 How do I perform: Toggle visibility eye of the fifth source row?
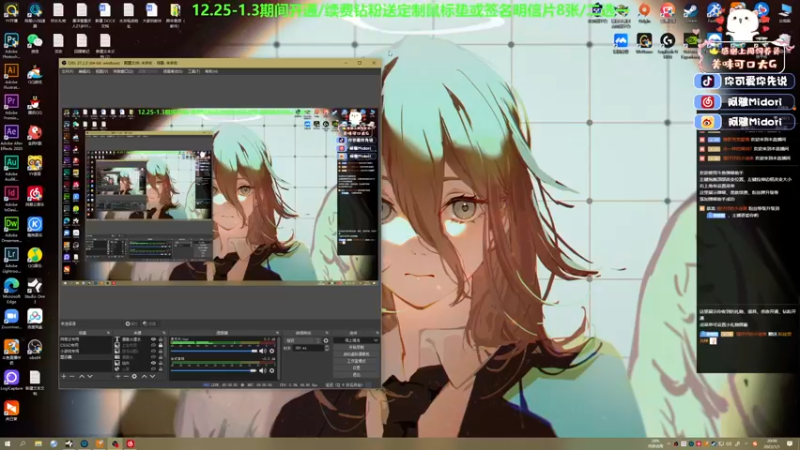tap(154, 363)
